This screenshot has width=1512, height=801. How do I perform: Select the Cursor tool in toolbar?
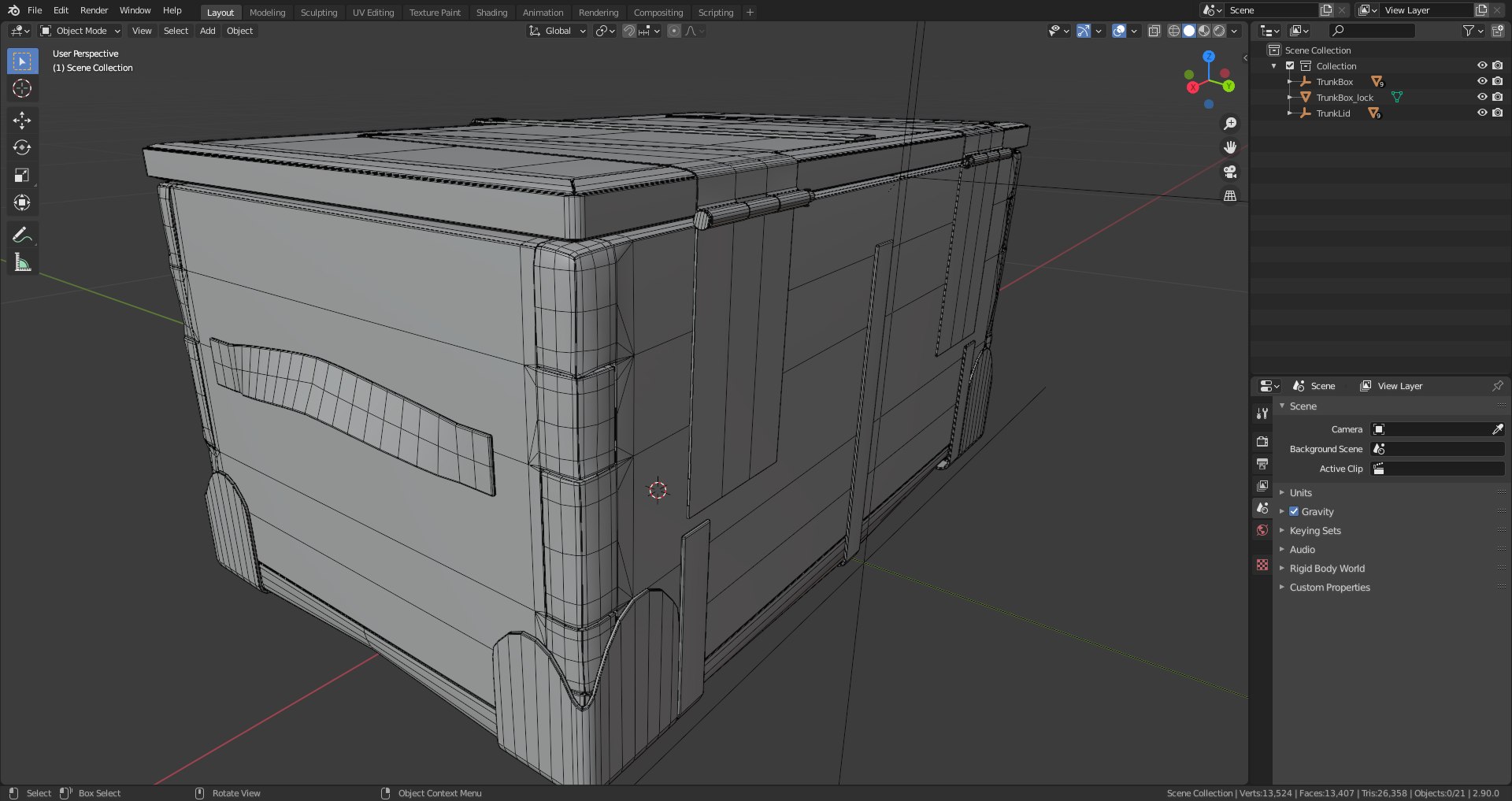click(x=22, y=88)
